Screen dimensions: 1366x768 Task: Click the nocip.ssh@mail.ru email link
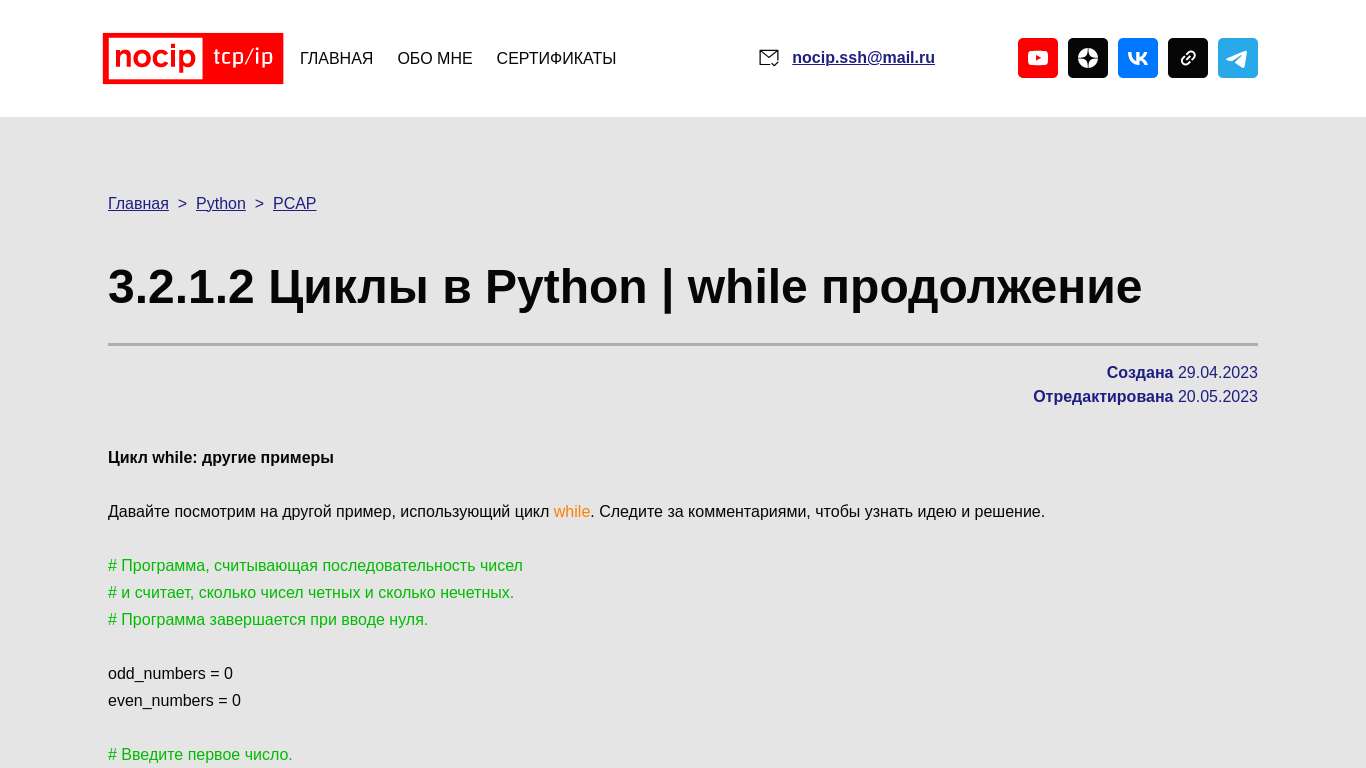863,58
